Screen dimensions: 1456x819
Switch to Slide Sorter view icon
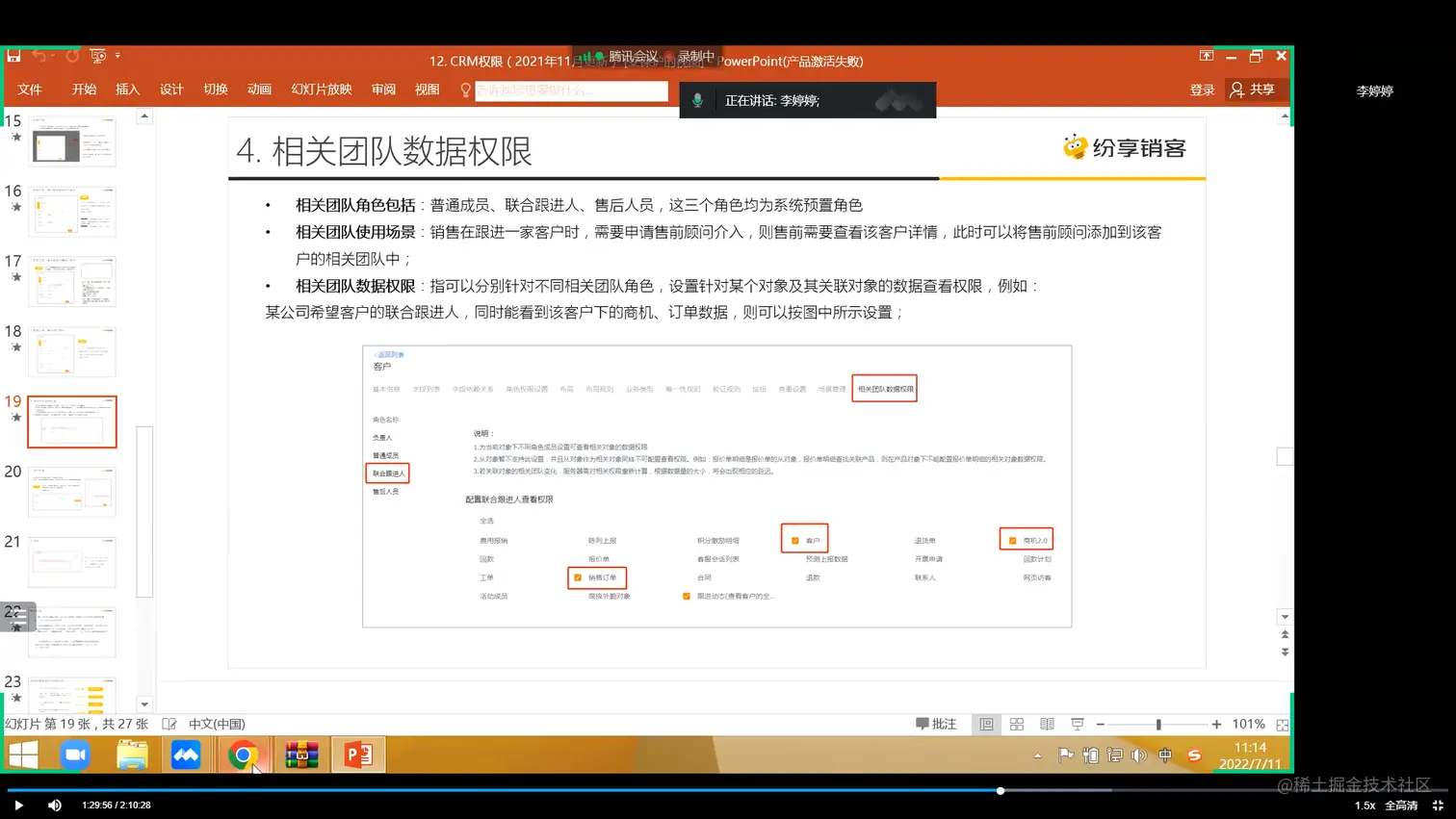1017,725
